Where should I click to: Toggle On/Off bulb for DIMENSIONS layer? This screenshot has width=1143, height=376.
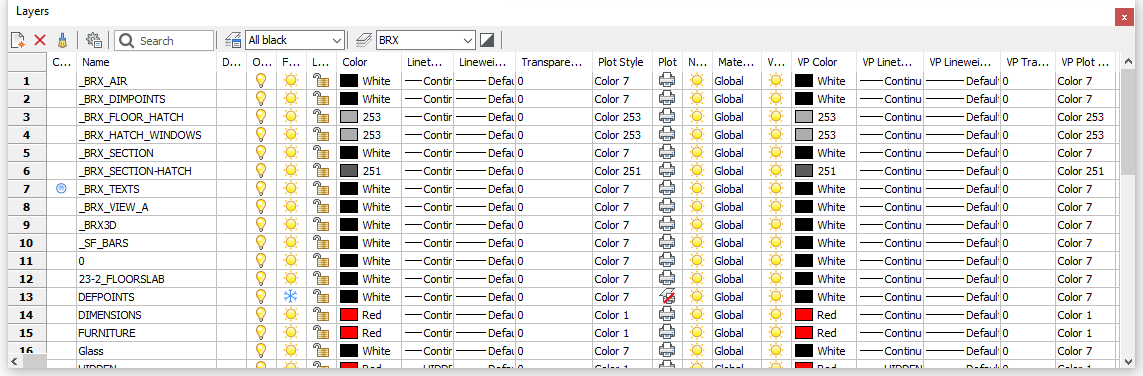[261, 315]
